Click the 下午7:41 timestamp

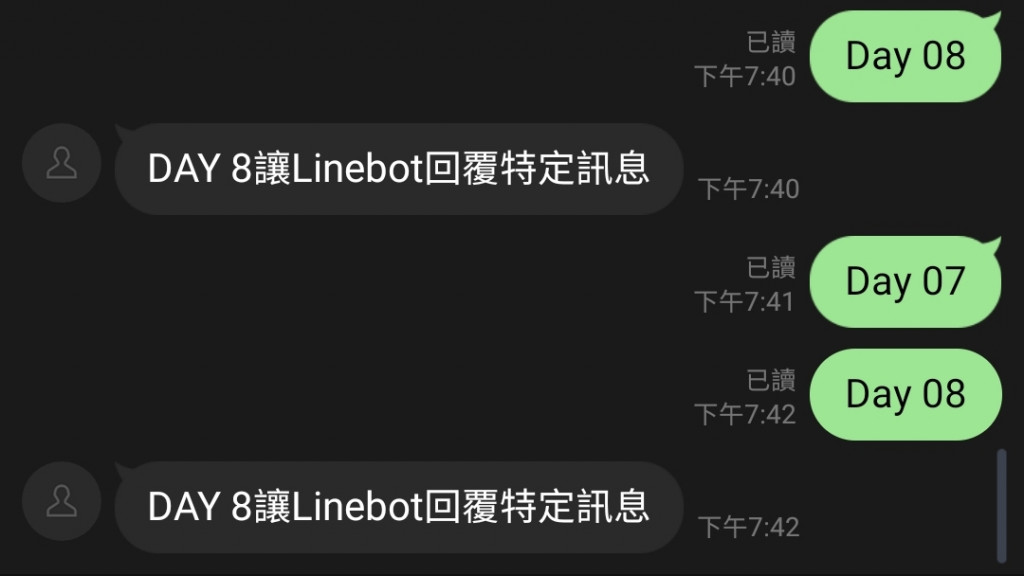745,302
